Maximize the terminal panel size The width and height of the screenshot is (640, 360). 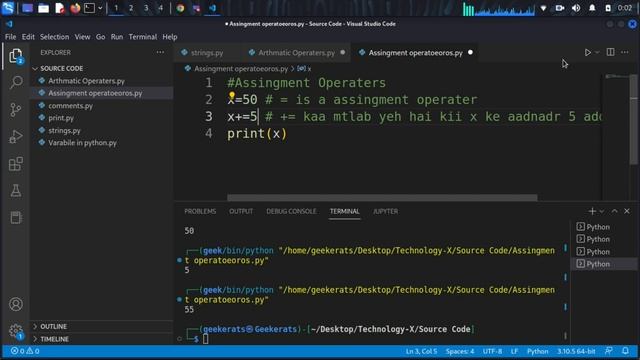pos(614,211)
